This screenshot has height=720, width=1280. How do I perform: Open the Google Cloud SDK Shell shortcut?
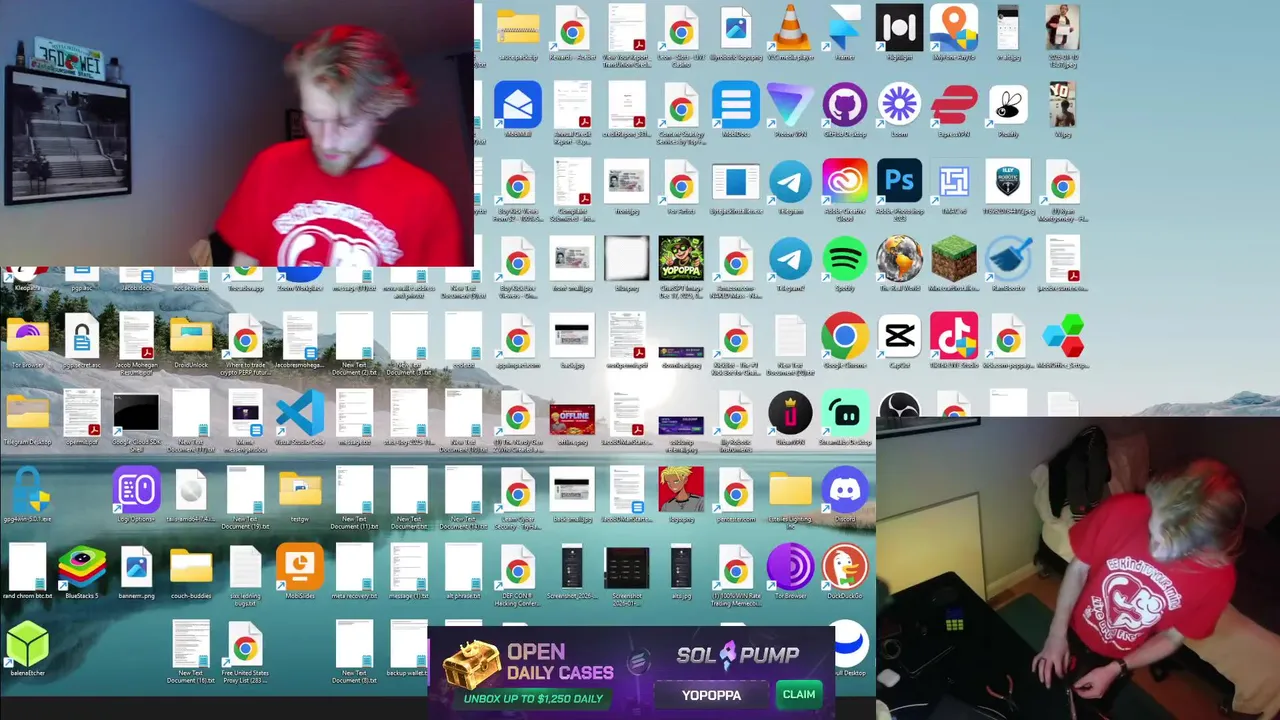pos(136,414)
